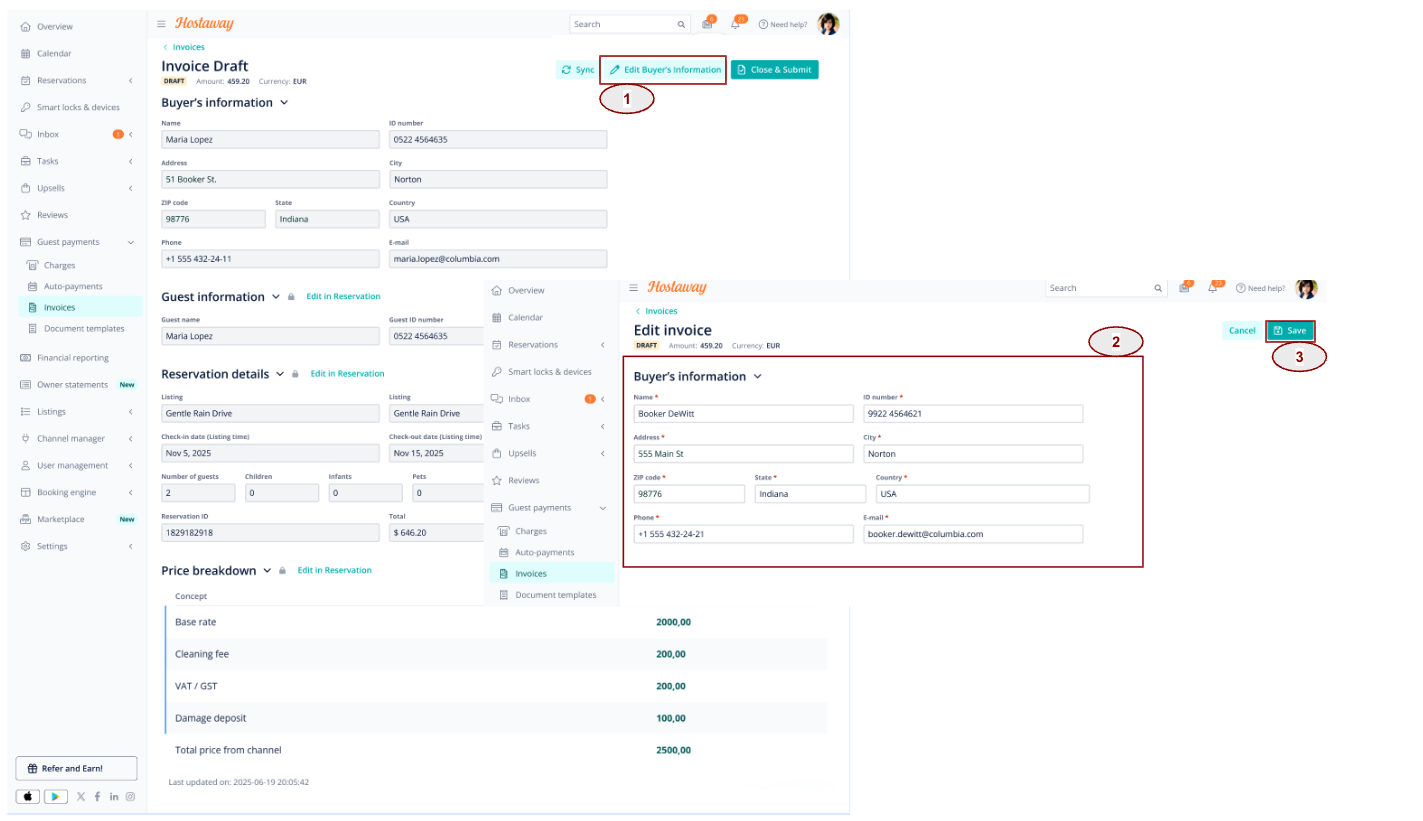
Task: Collapse the Price breakdown section
Action: click(x=267, y=570)
